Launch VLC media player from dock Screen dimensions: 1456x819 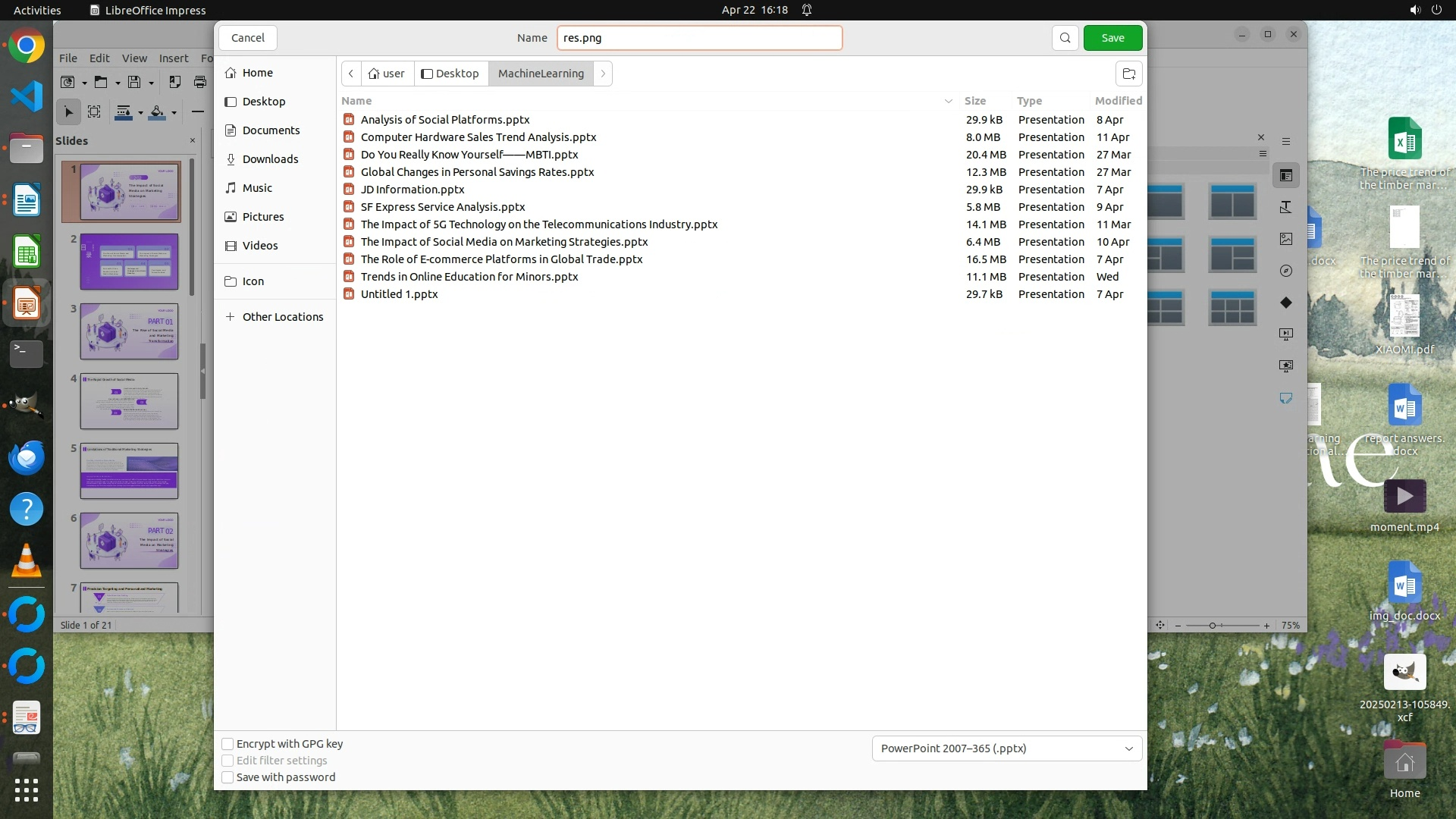click(27, 561)
